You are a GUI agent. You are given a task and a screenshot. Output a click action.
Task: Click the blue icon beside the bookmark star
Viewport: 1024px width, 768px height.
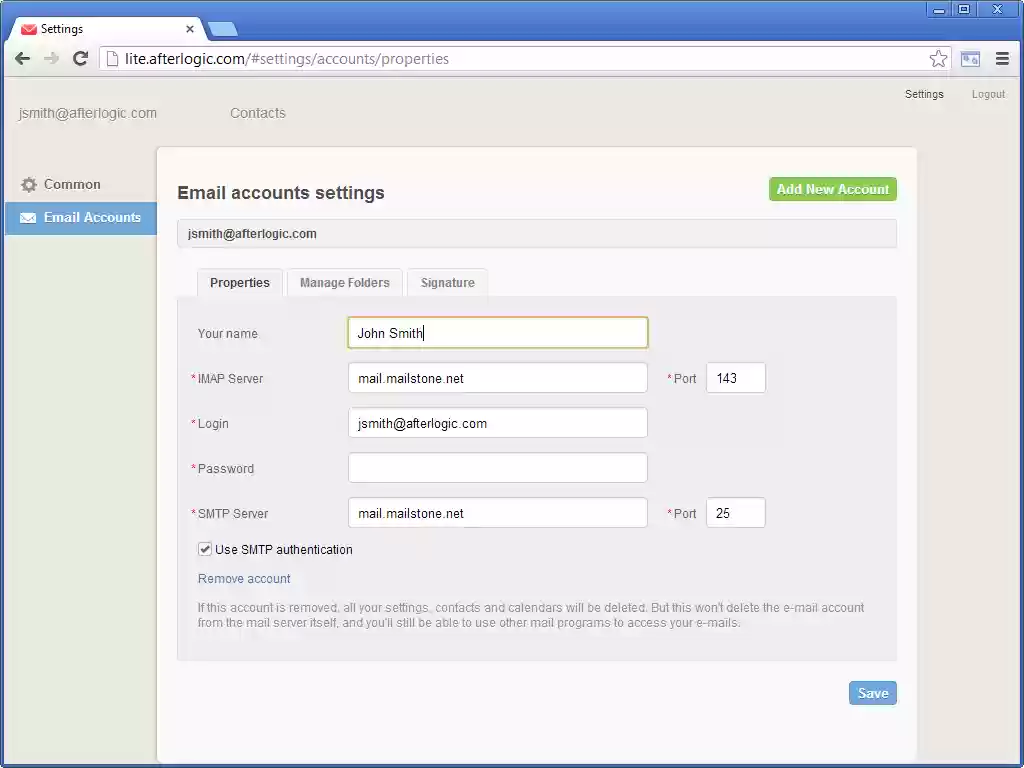969,58
